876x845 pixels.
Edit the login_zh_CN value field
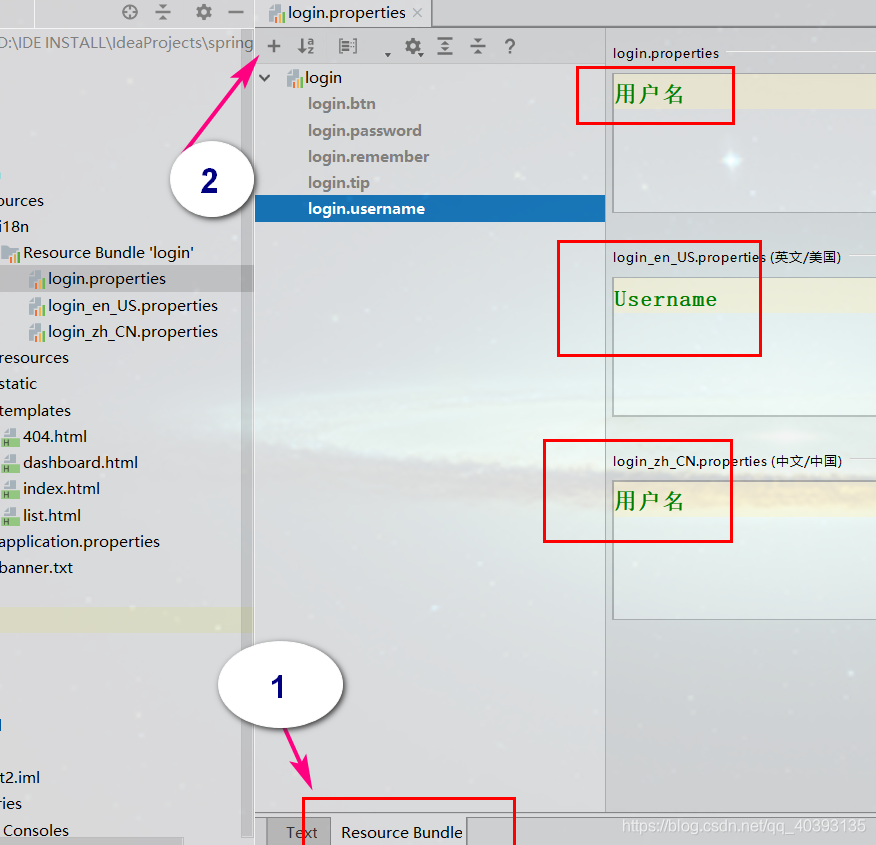[x=744, y=550]
